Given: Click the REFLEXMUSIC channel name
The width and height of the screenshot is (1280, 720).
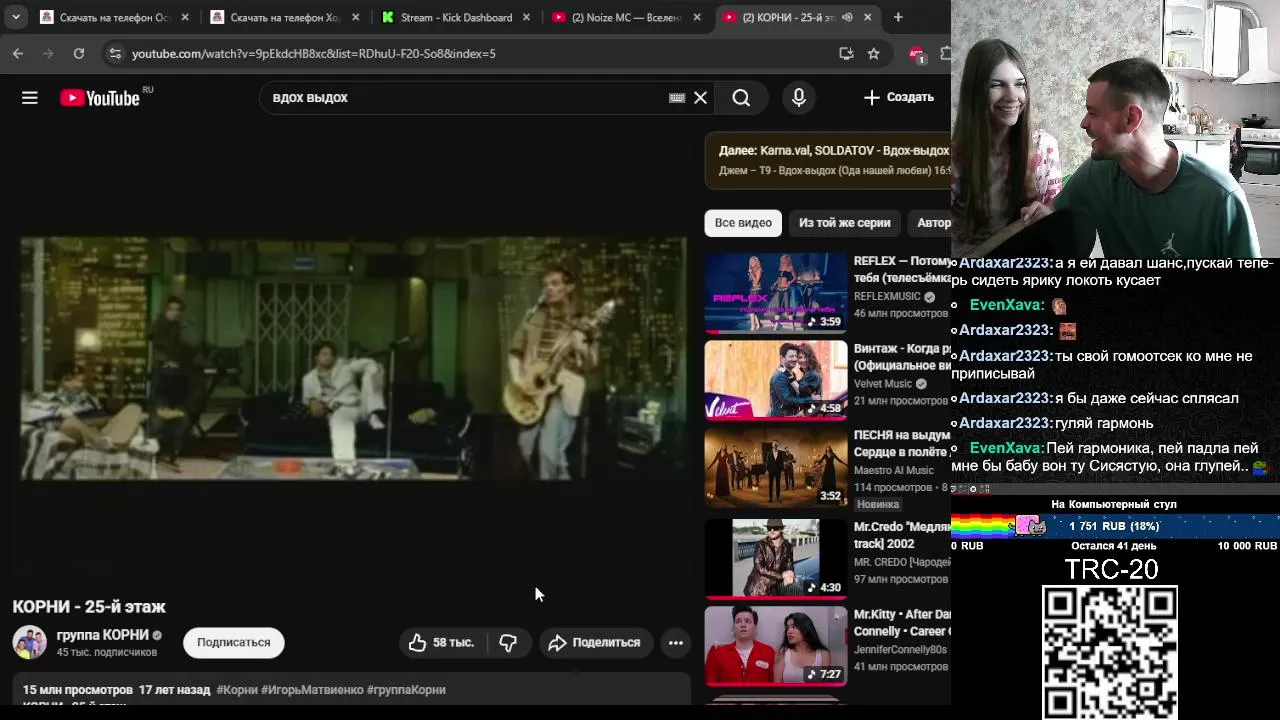Looking at the screenshot, I should tap(887, 297).
